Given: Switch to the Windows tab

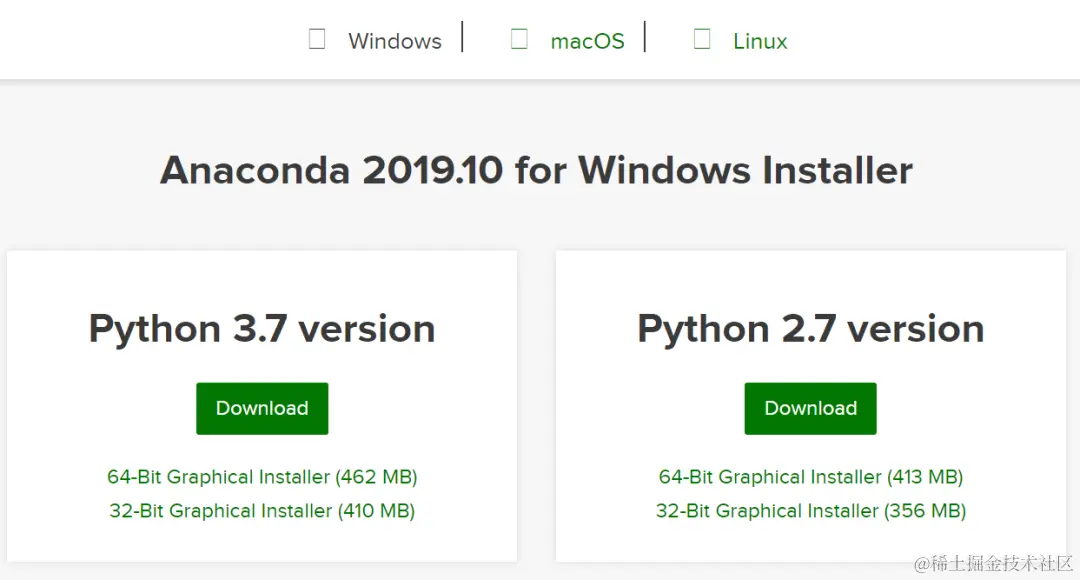Looking at the screenshot, I should (394, 41).
